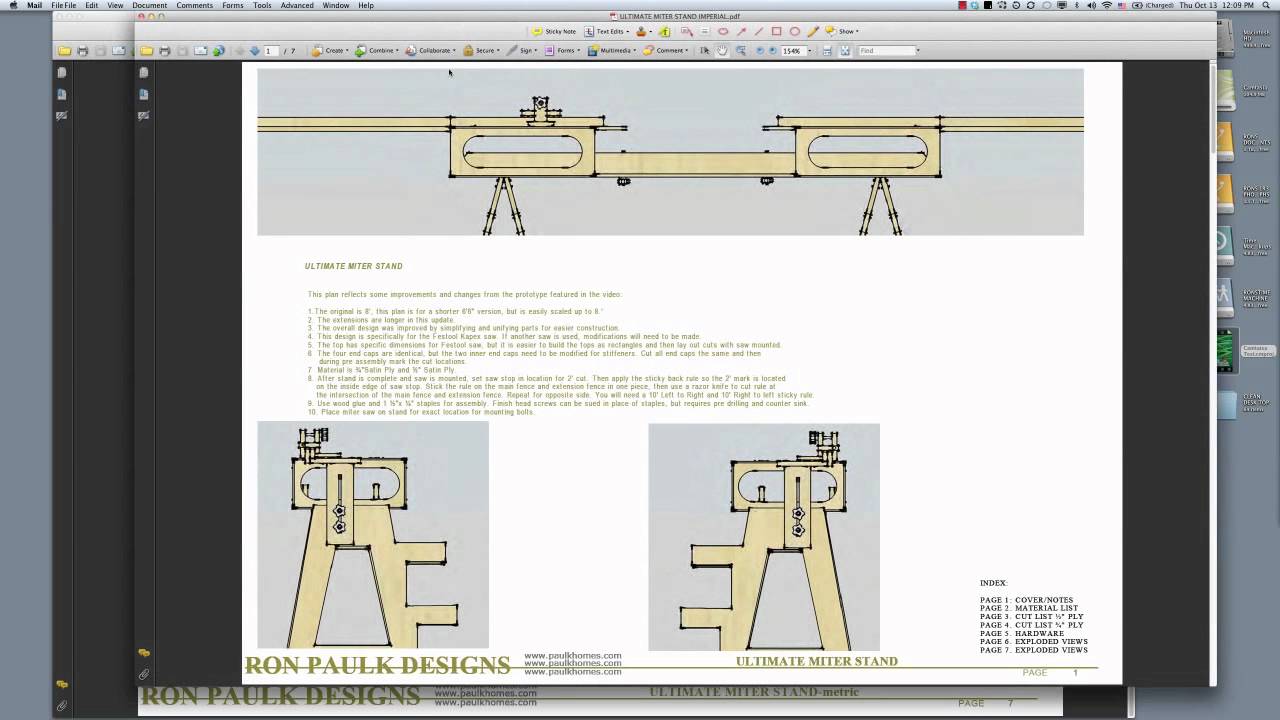1280x720 pixels.
Task: Click the Find search field
Action: (x=886, y=50)
